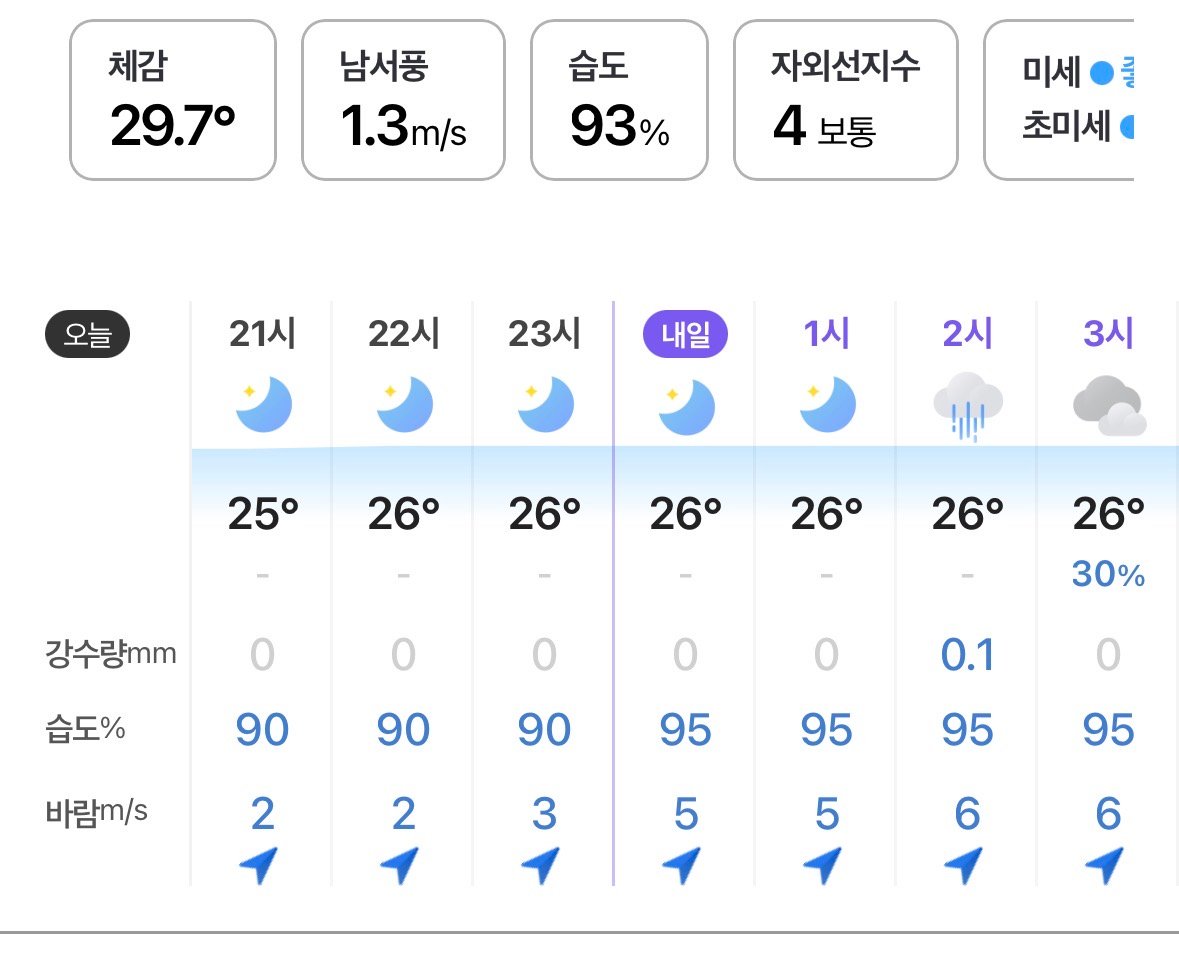Click the moon icon under 21시
Viewport: 1179px width, 964px height.
tap(263, 405)
